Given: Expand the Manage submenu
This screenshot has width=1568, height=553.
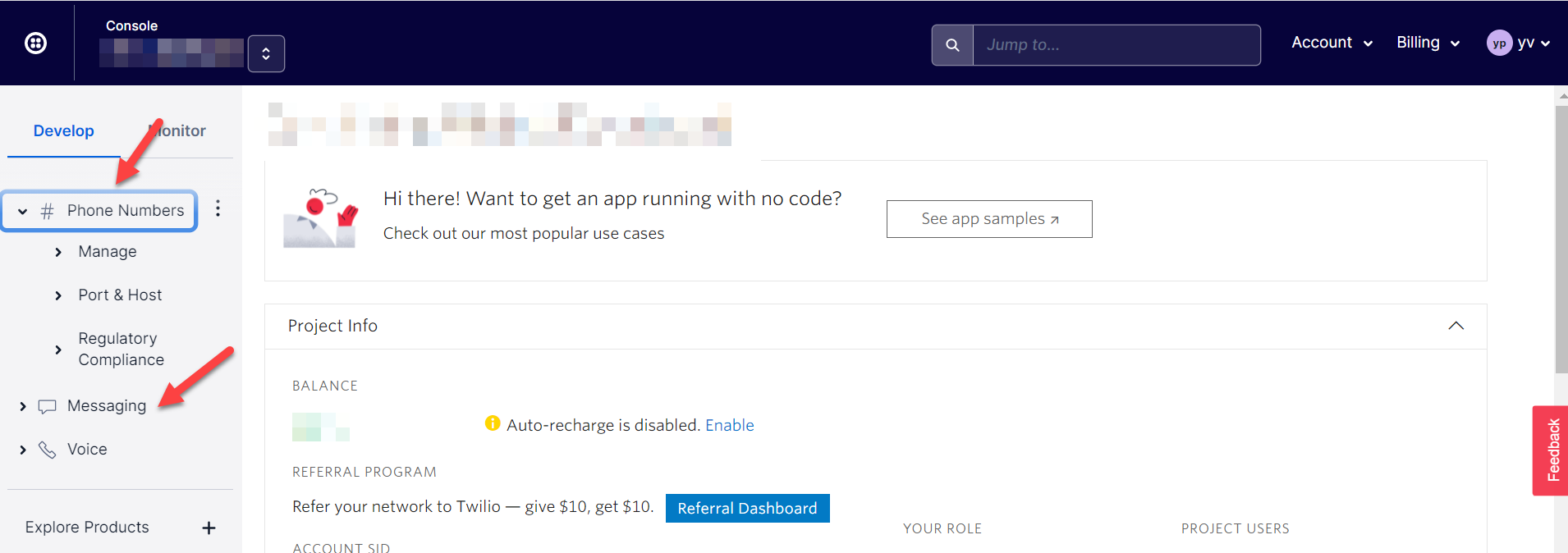Looking at the screenshot, I should (58, 252).
